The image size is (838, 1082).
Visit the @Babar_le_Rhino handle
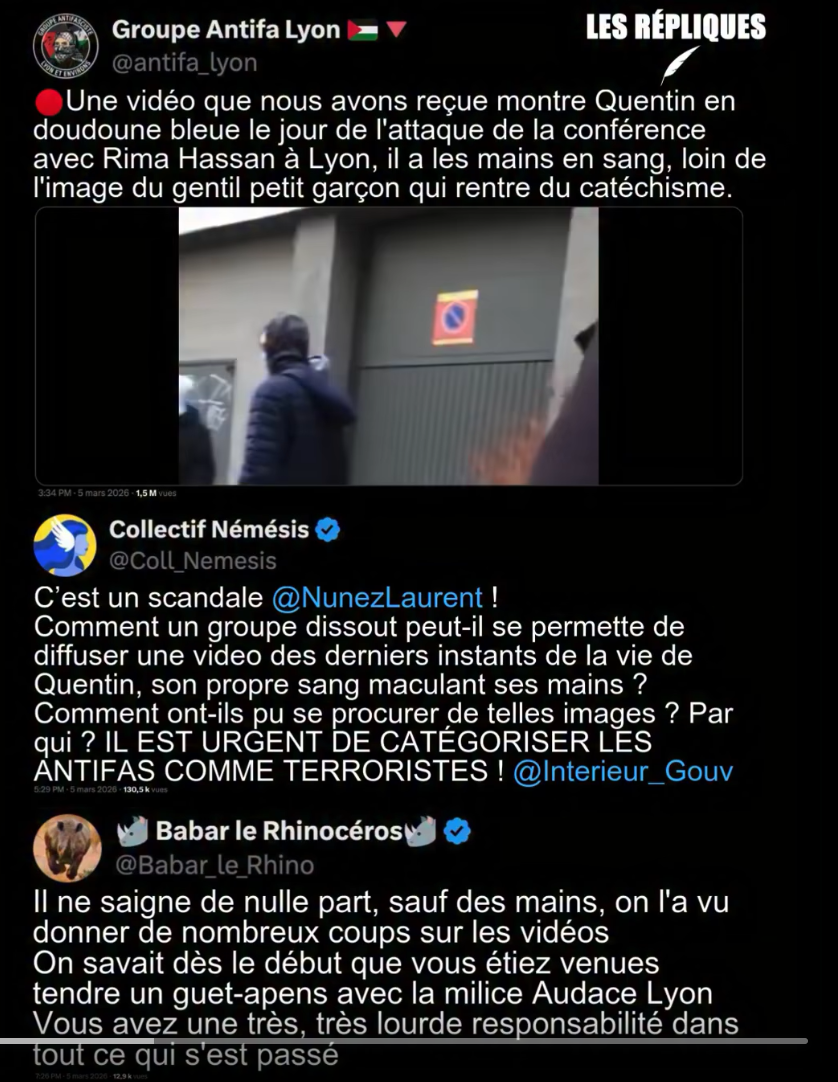pyautogui.click(x=214, y=865)
